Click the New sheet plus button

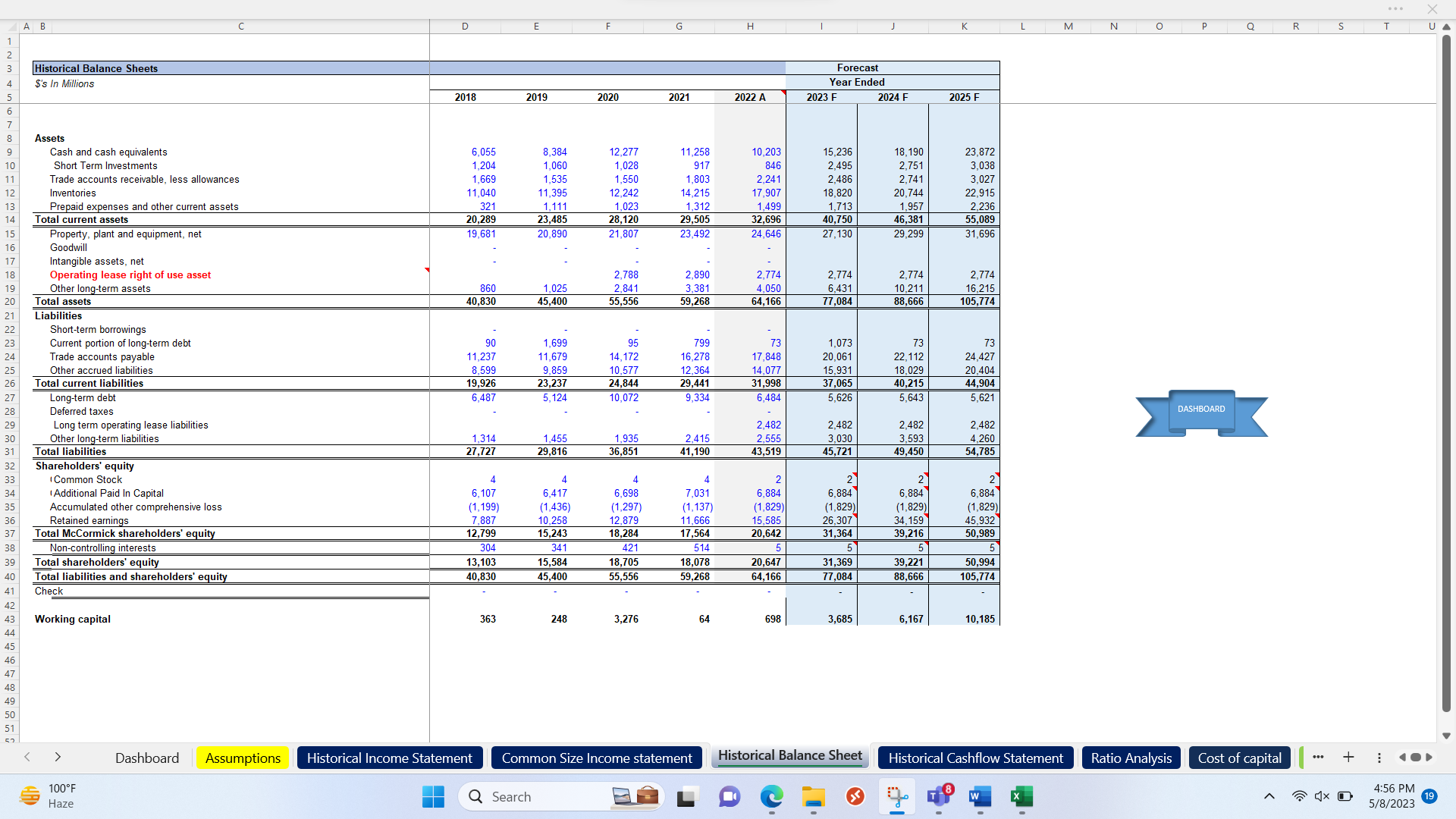(x=1348, y=758)
